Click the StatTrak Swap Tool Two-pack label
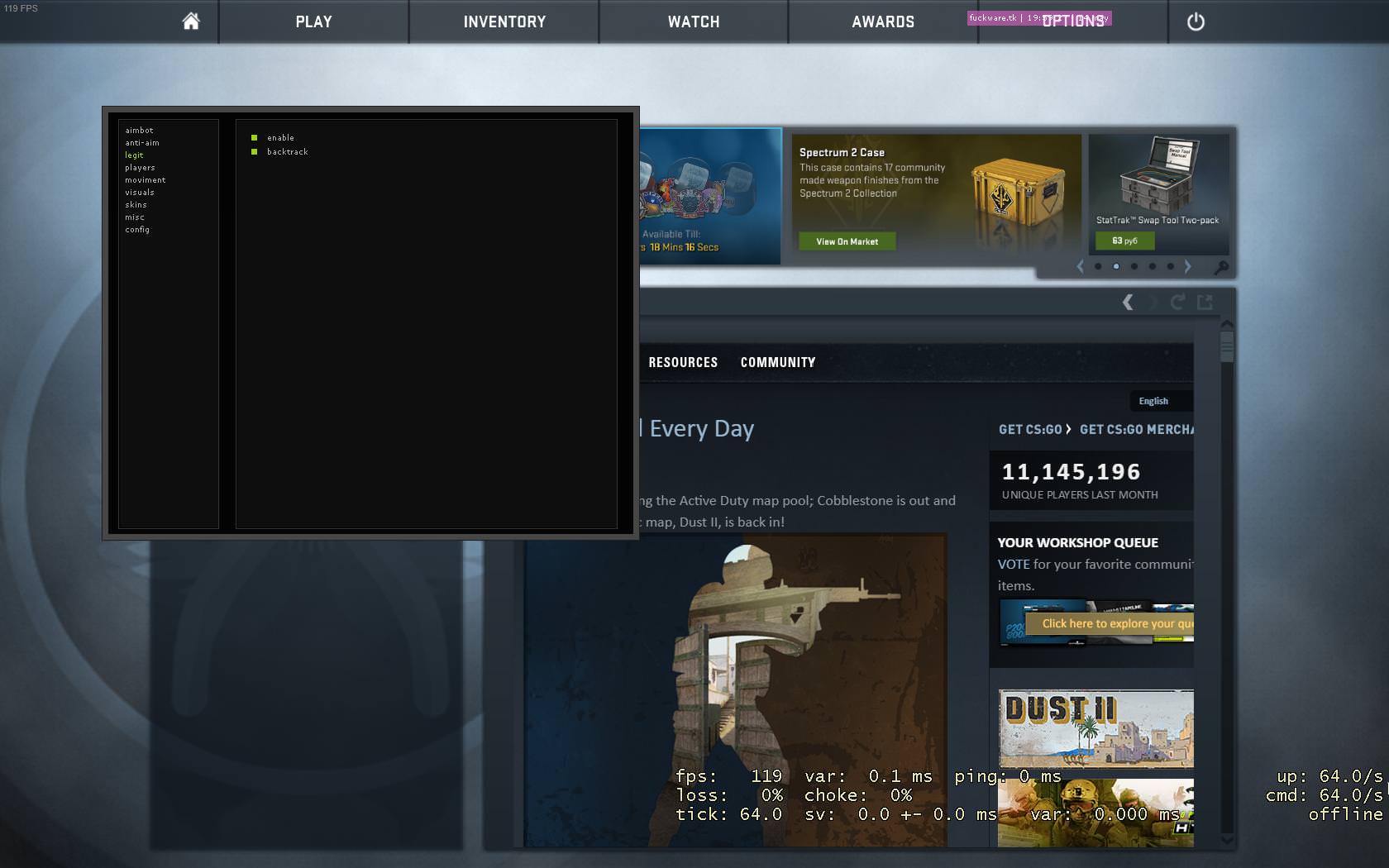The image size is (1389, 868). (1157, 220)
